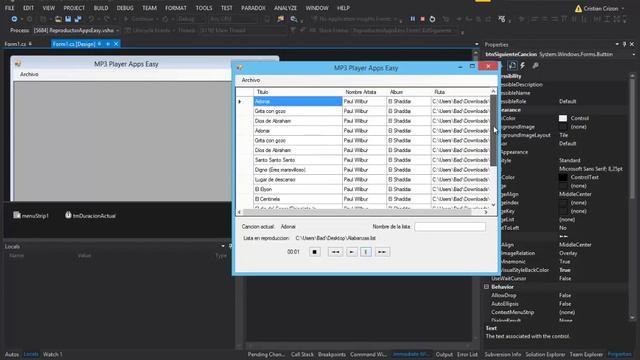The width and height of the screenshot is (640, 360).
Task: Switch to the Autos tab
Action: tap(12, 354)
